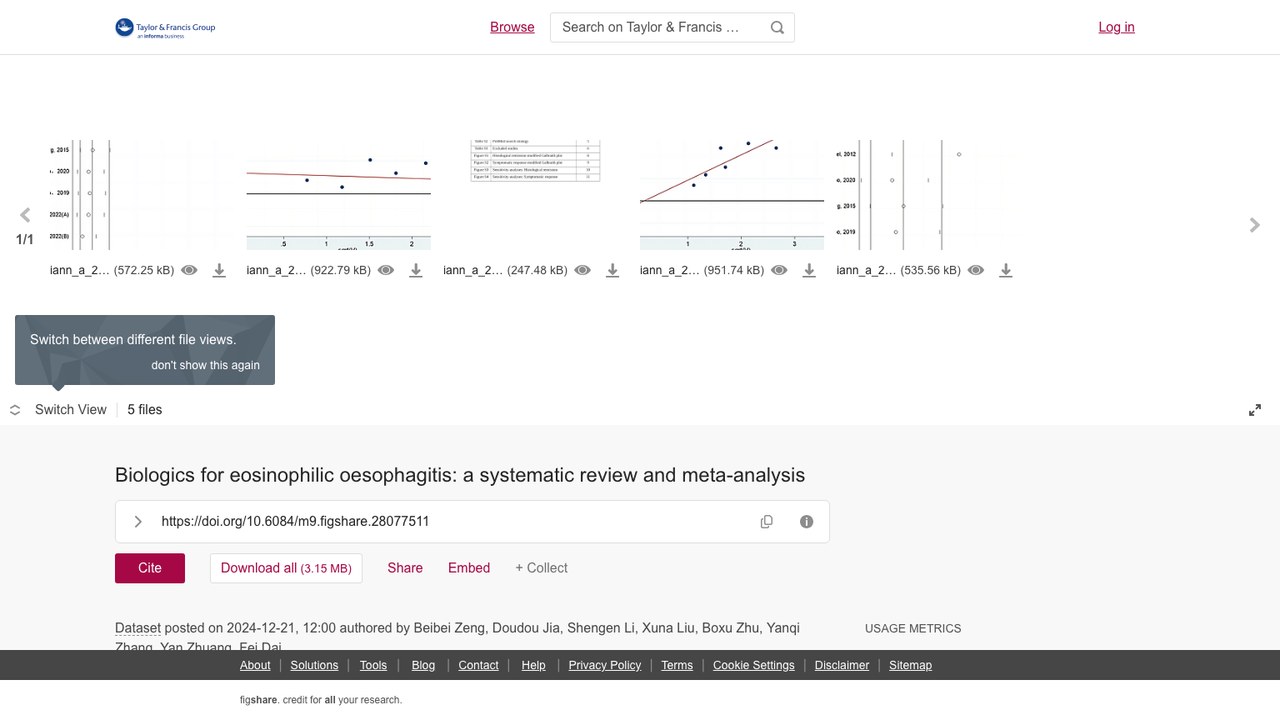The width and height of the screenshot is (1280, 720).
Task: Dismiss tooltip with don't show again
Action: pyautogui.click(x=205, y=365)
